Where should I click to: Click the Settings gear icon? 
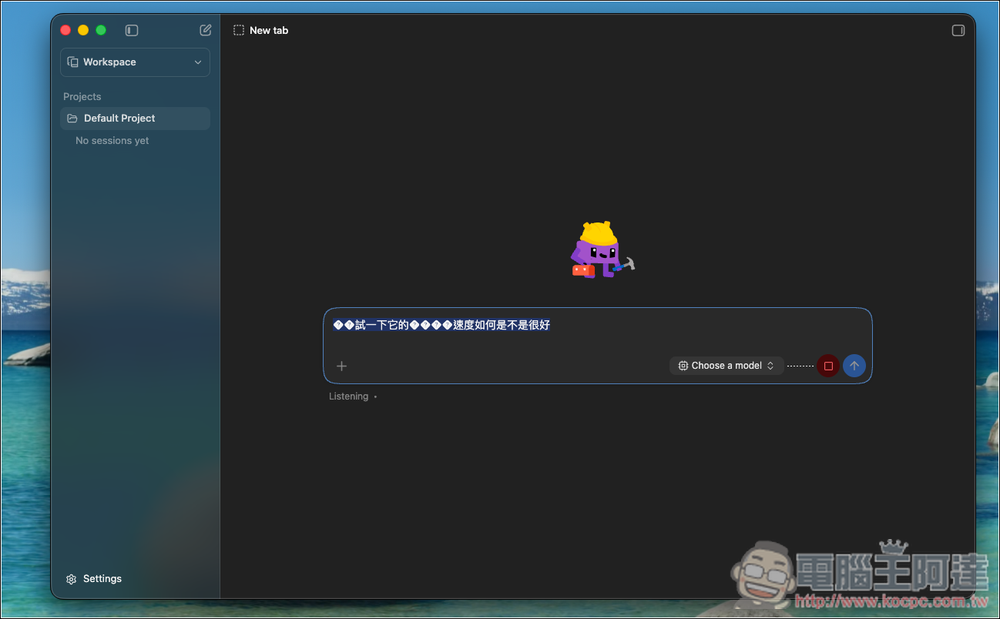pyautogui.click(x=71, y=579)
